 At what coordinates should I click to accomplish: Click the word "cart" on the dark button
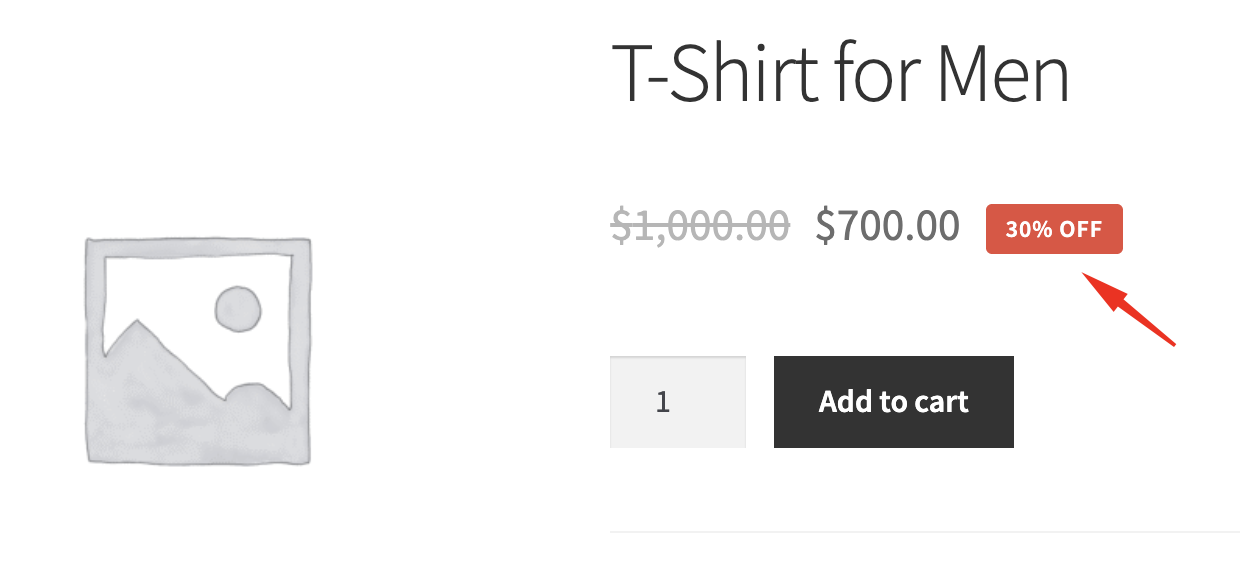coord(938,402)
